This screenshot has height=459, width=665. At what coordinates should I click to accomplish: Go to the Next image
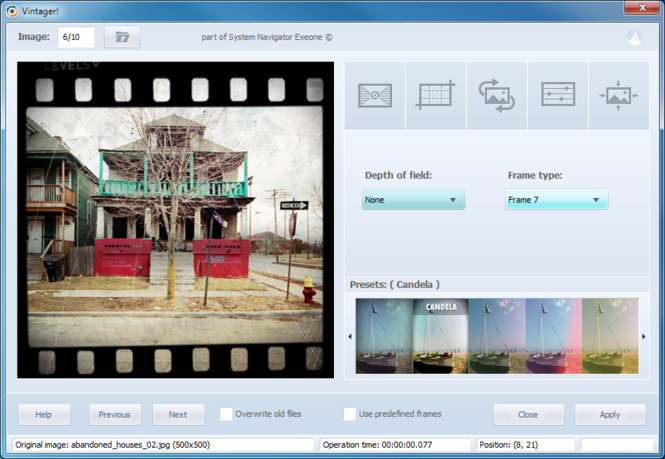tap(178, 414)
